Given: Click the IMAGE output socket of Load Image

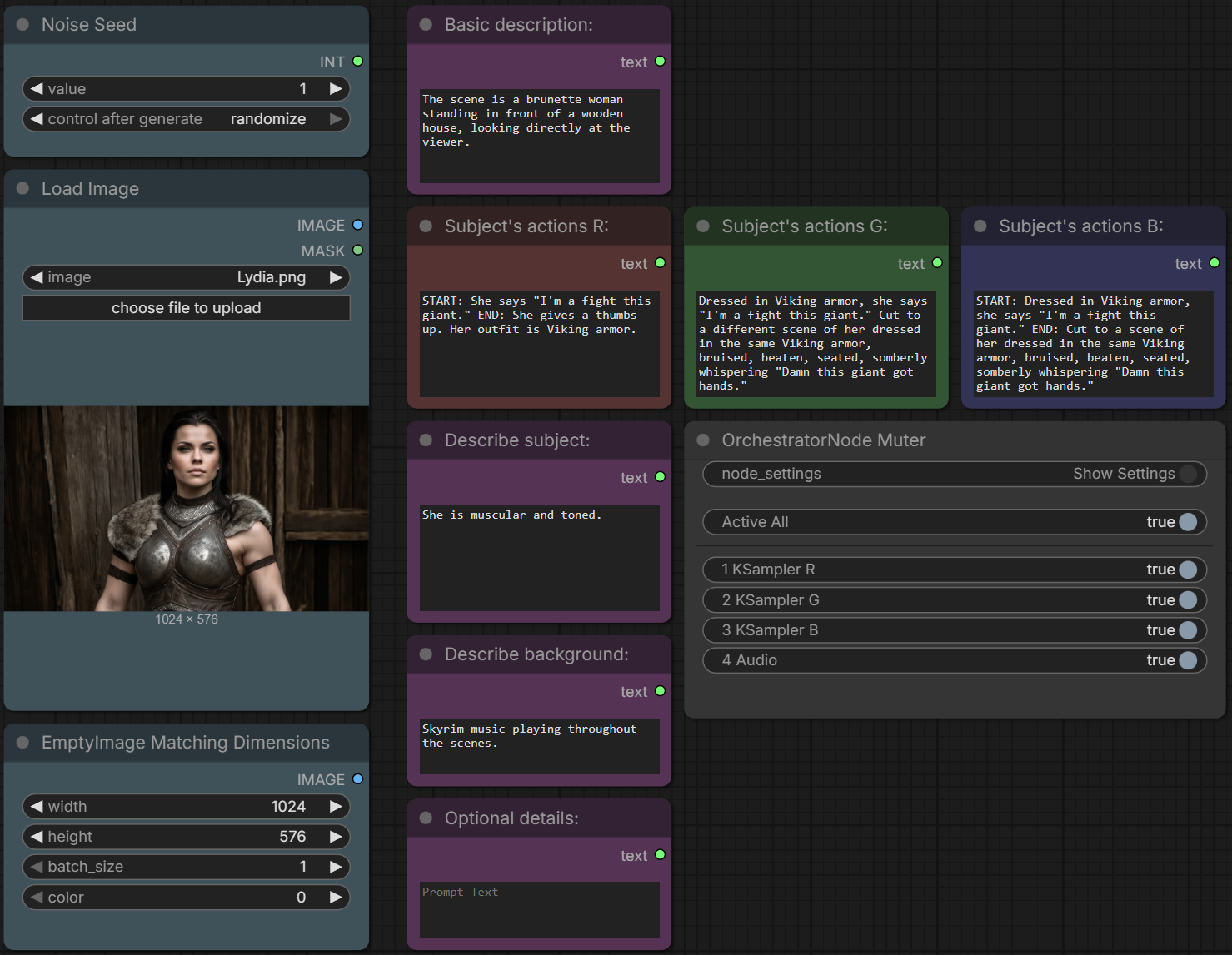Looking at the screenshot, I should [x=357, y=225].
